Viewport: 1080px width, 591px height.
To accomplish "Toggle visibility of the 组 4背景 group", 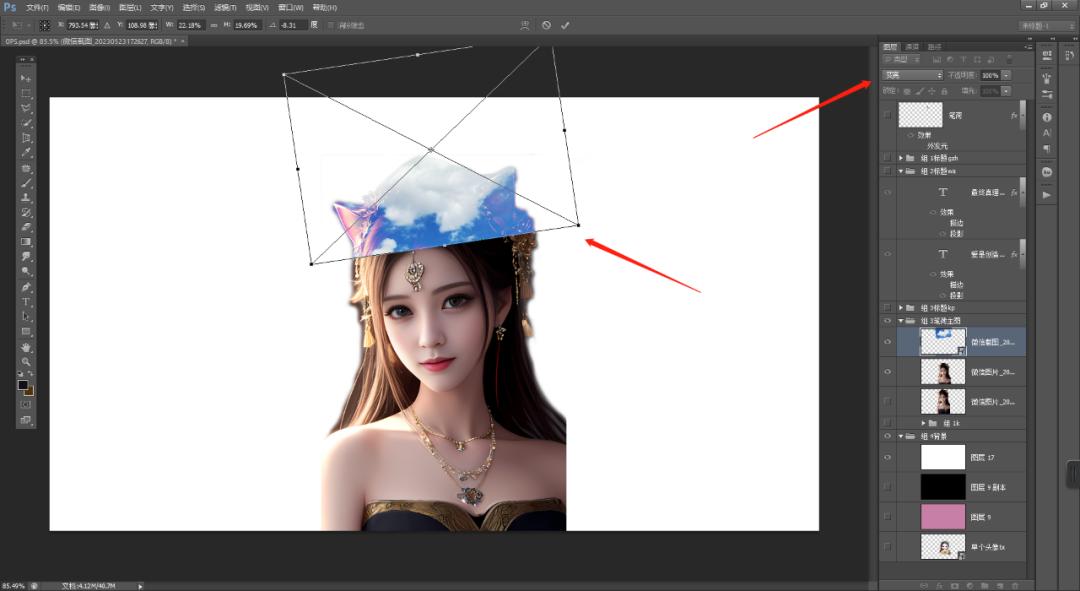I will point(887,436).
